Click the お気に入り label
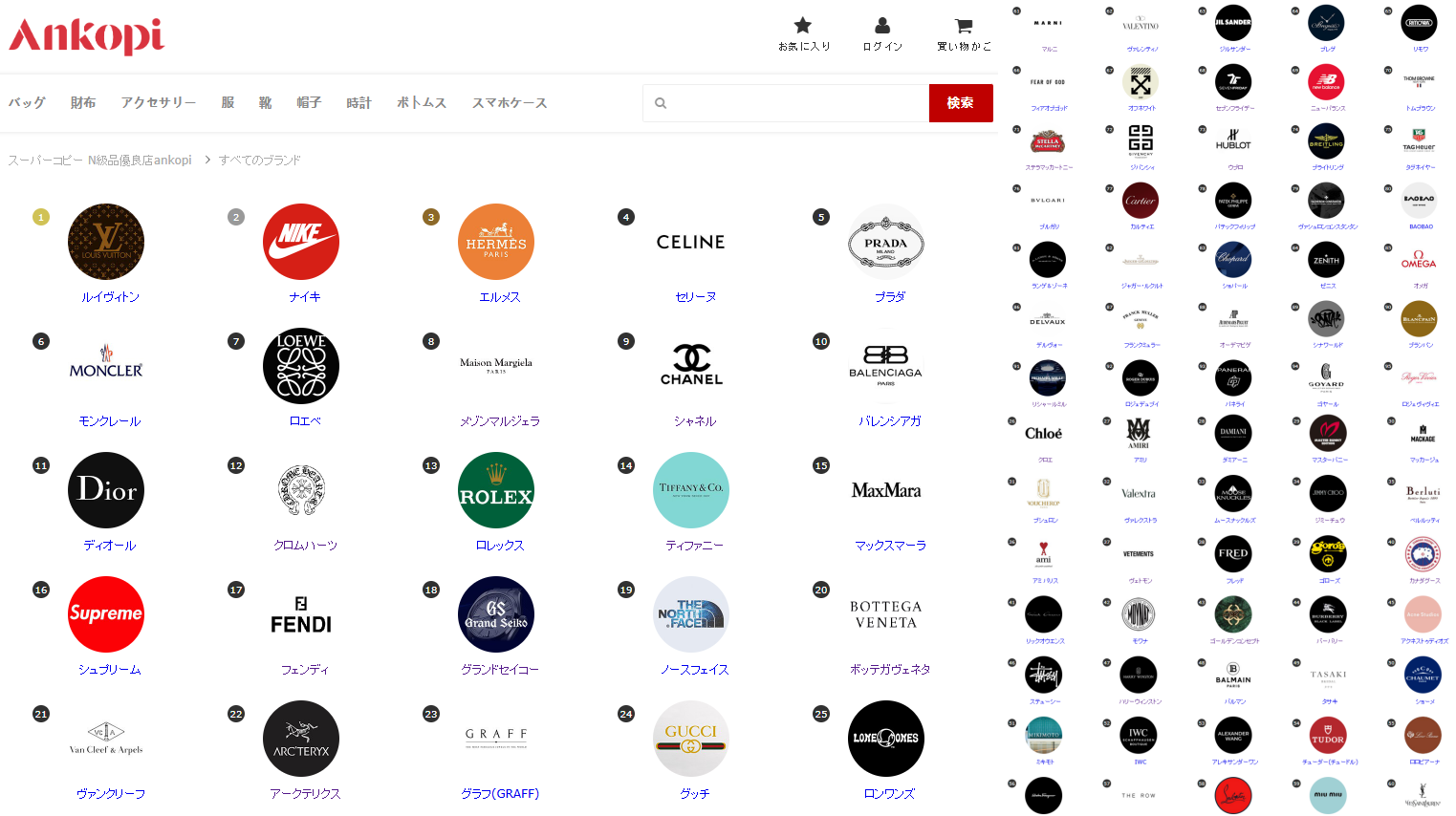1456x816 pixels. tap(804, 47)
